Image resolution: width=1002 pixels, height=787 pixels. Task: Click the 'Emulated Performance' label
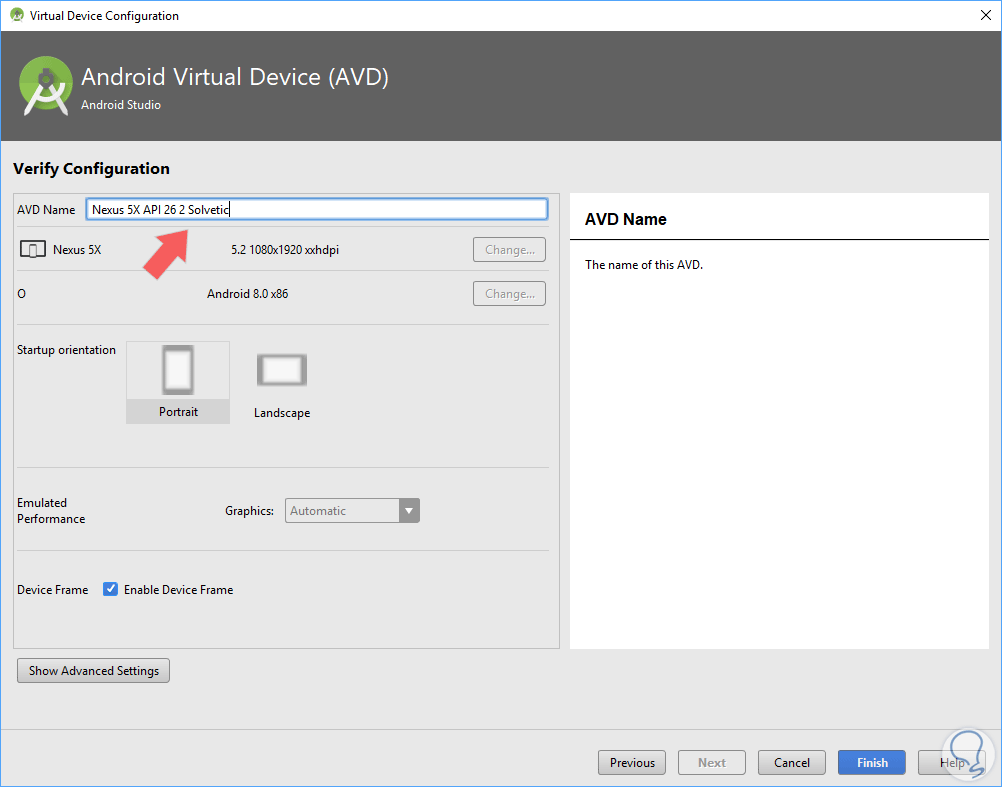click(51, 511)
